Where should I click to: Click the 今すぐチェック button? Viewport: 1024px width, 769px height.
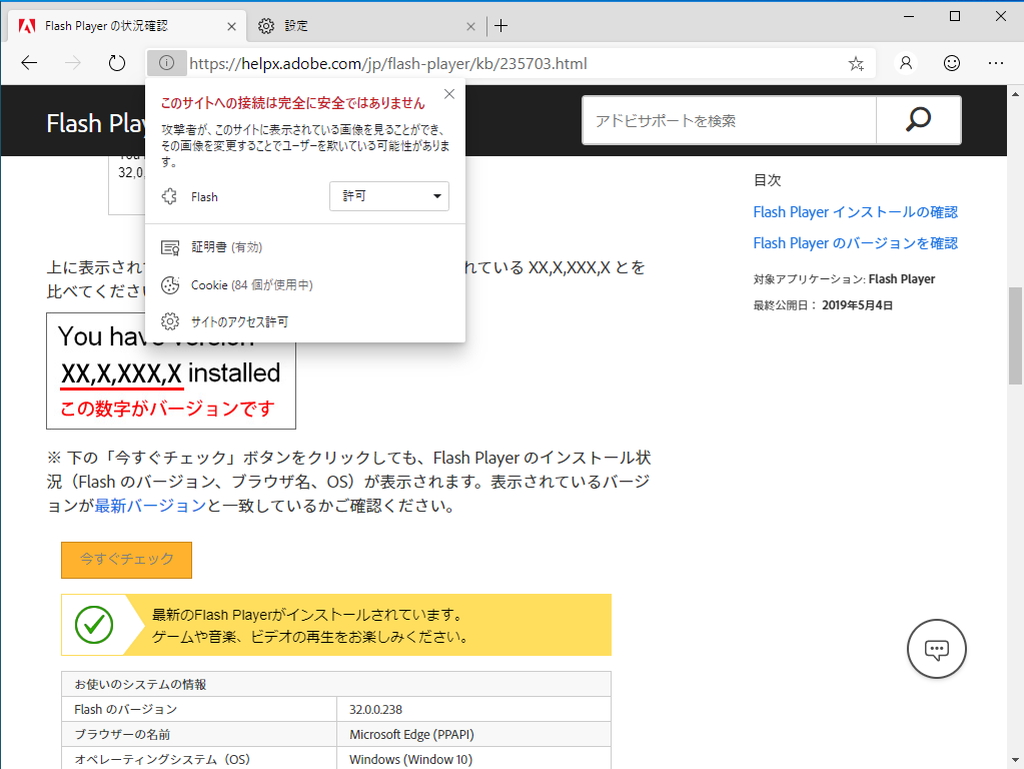click(x=126, y=560)
